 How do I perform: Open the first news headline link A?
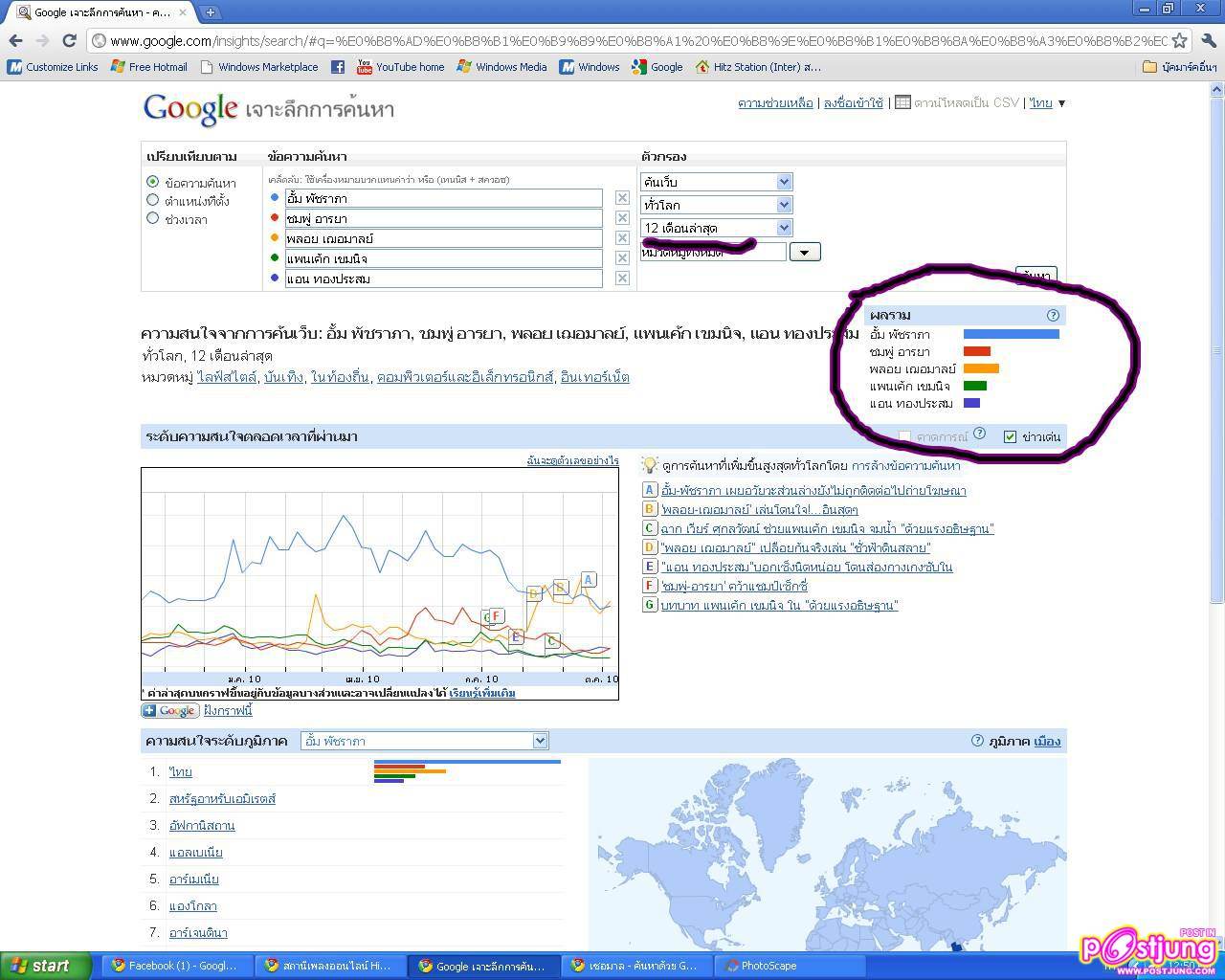pyautogui.click(x=813, y=491)
